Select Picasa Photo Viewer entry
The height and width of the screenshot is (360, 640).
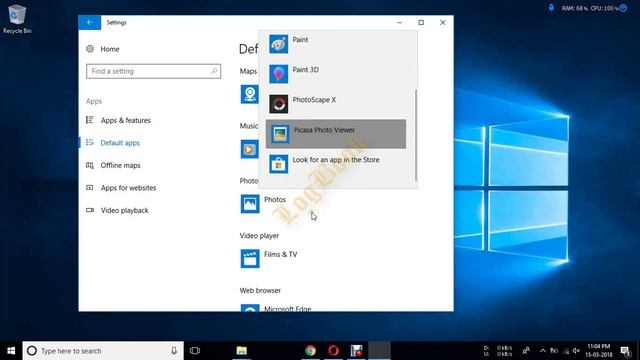[336, 134]
